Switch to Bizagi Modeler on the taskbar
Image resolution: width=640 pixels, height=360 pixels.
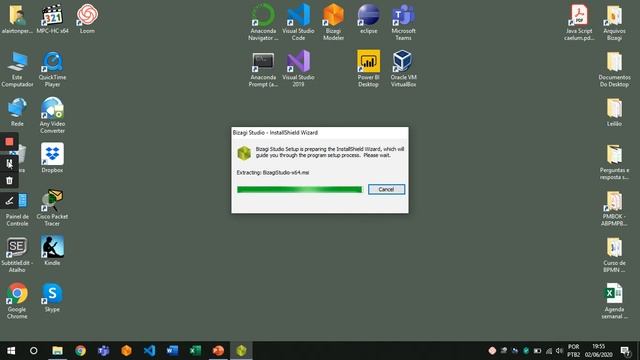point(127,351)
